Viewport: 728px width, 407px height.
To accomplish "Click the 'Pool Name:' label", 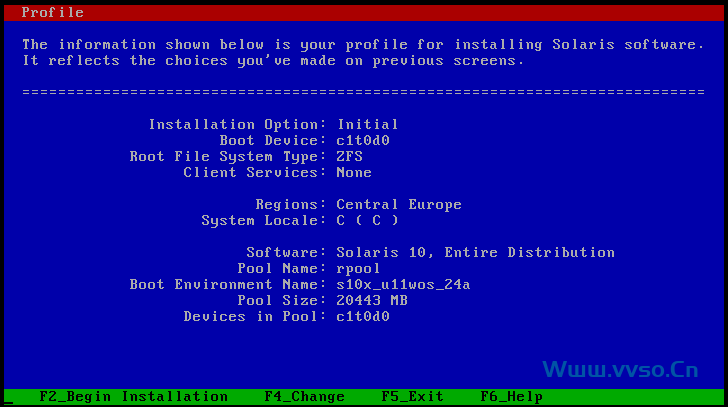I will point(282,269).
